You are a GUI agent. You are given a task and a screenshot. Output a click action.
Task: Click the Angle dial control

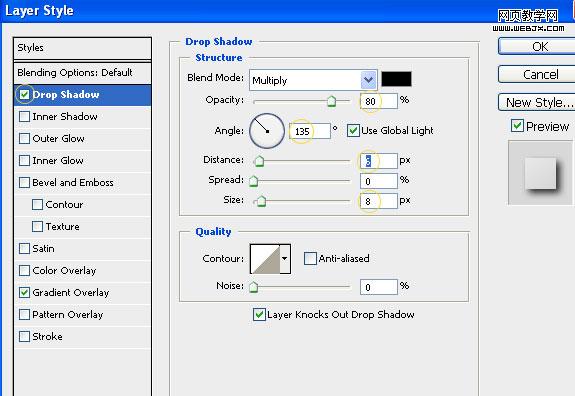pyautogui.click(x=267, y=131)
